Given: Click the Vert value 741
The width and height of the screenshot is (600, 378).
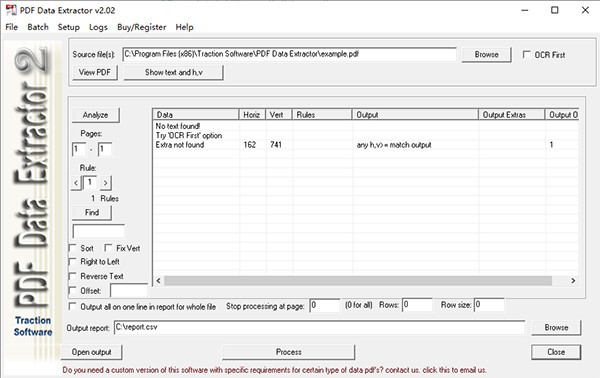Looking at the screenshot, I should [276, 145].
